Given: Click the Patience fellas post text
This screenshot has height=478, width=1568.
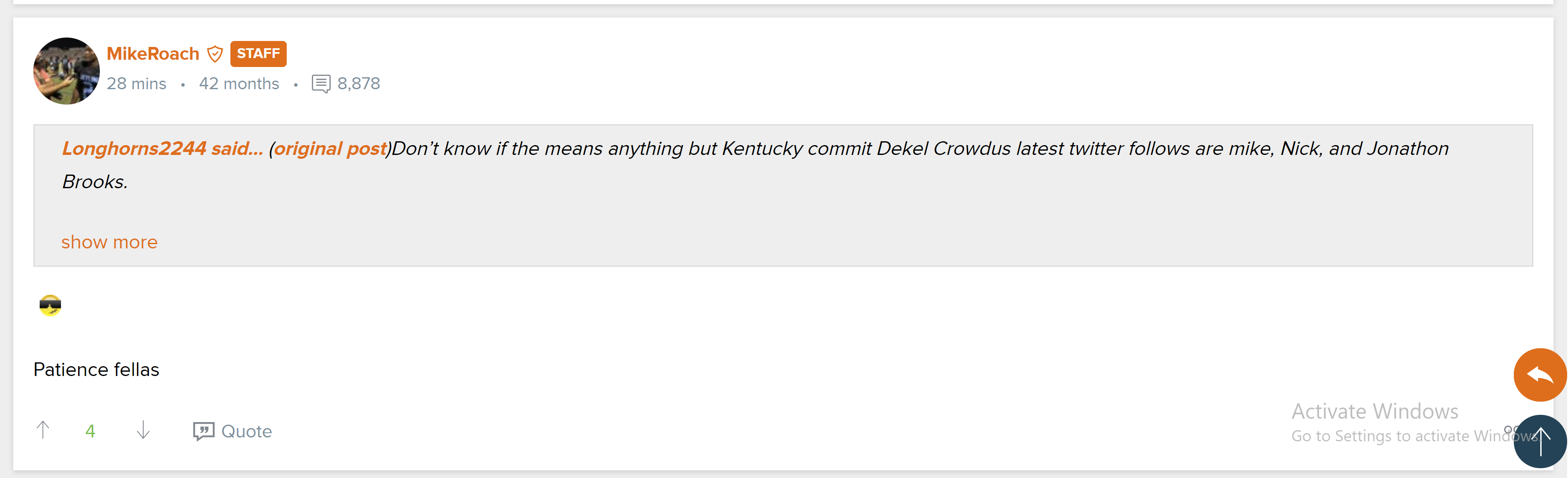Looking at the screenshot, I should [x=96, y=370].
